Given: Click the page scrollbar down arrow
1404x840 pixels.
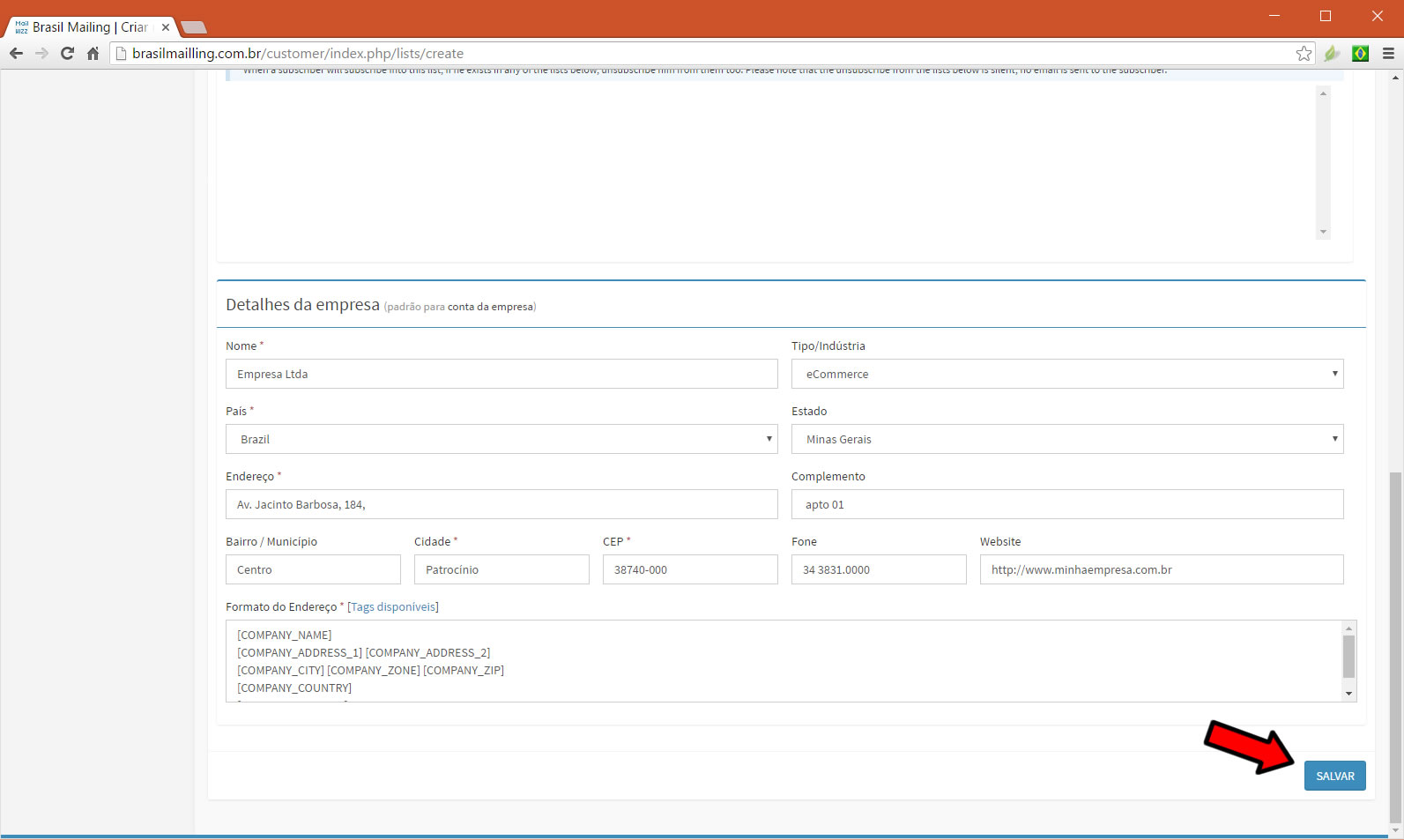Looking at the screenshot, I should click(x=1395, y=830).
